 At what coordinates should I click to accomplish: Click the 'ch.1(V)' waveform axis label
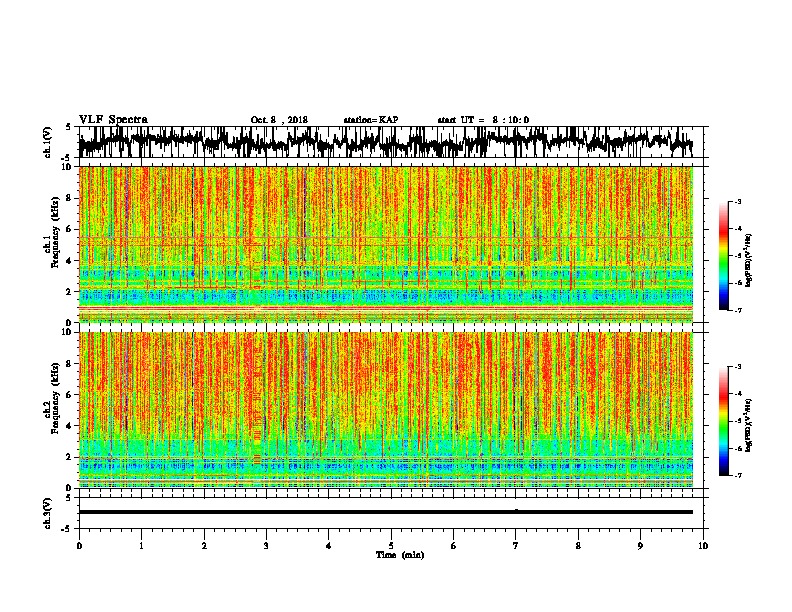(48, 142)
